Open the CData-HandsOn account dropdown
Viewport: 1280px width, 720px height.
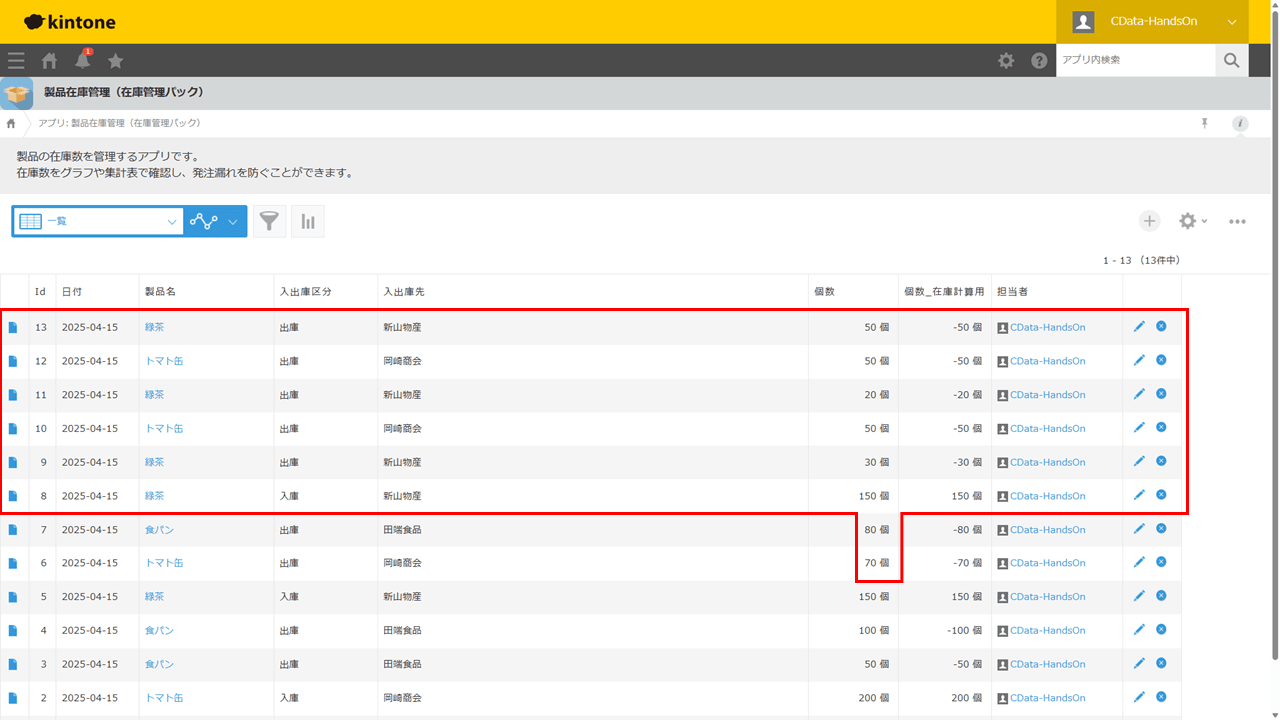pyautogui.click(x=1152, y=22)
